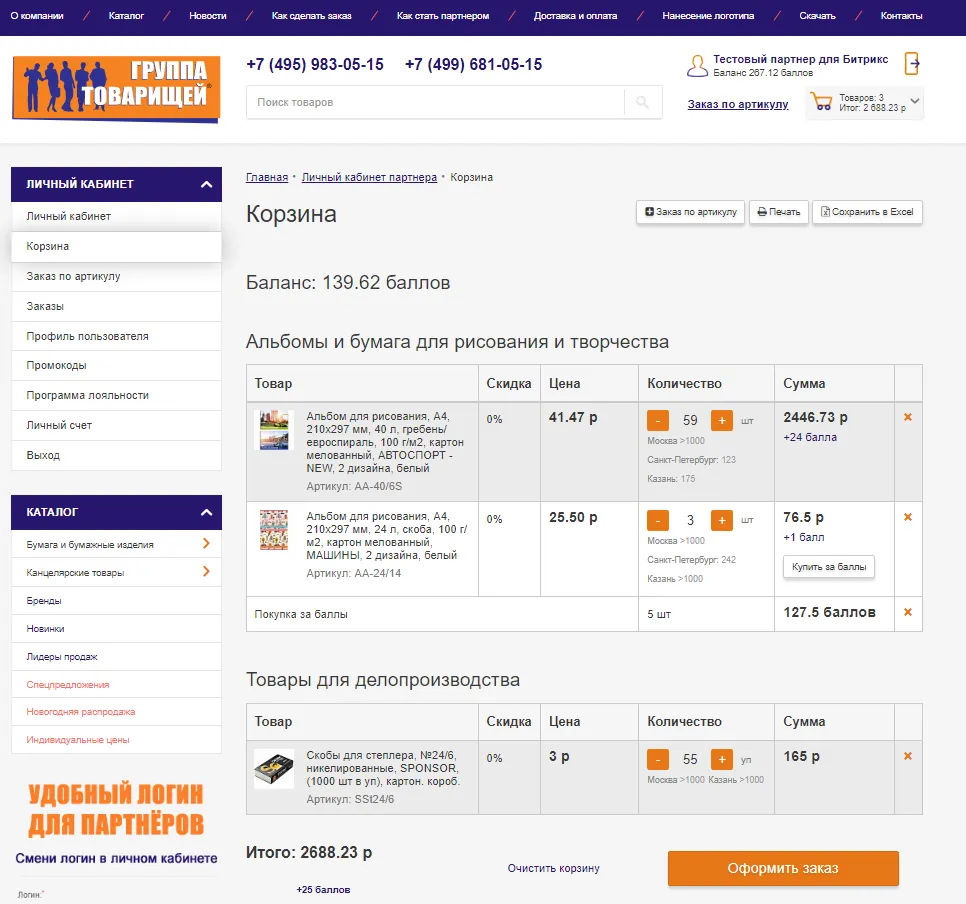Increase quantity of stapler staples
The image size is (966, 904).
point(722,759)
